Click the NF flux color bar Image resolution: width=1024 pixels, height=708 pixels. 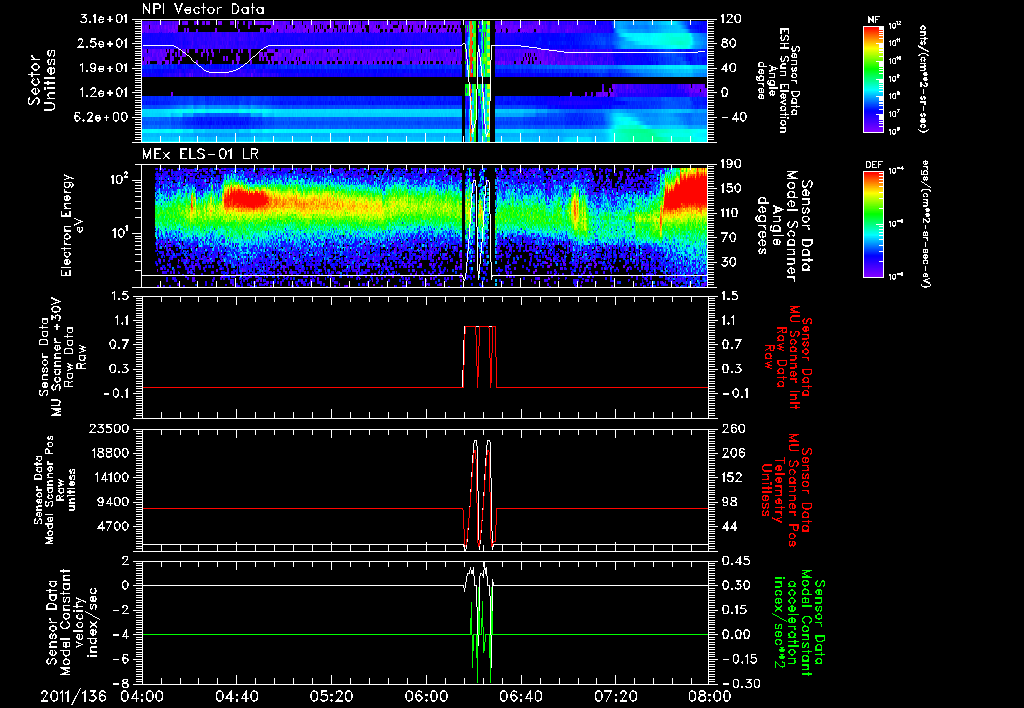873,79
